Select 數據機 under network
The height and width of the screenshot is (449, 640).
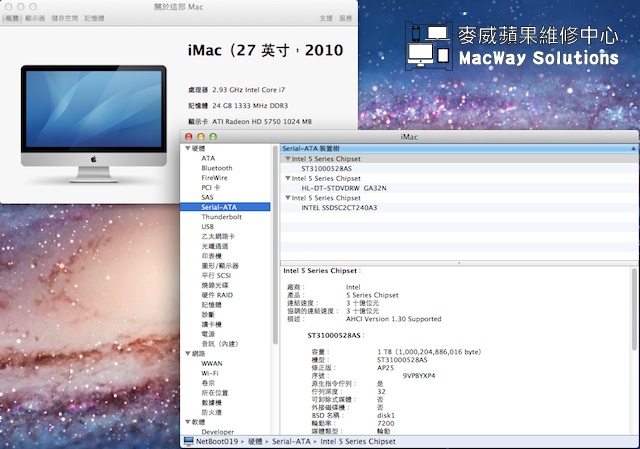[211, 402]
